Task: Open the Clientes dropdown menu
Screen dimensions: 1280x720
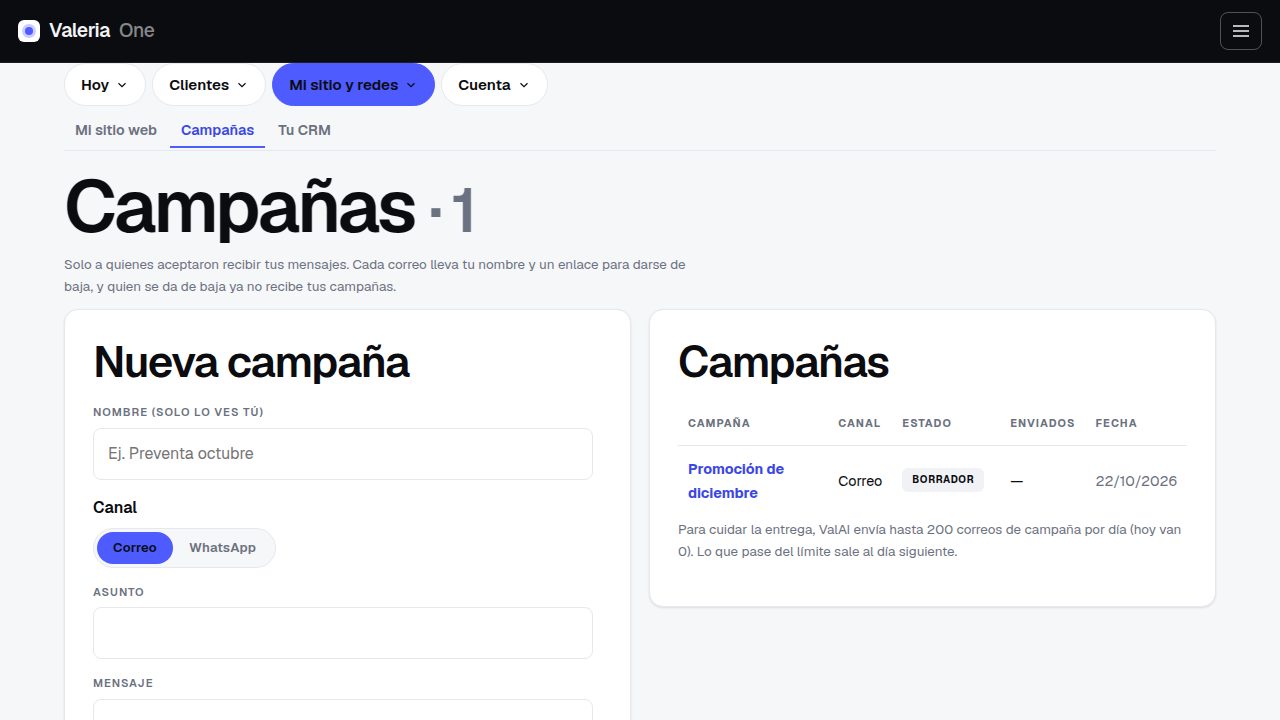Action: coord(209,85)
